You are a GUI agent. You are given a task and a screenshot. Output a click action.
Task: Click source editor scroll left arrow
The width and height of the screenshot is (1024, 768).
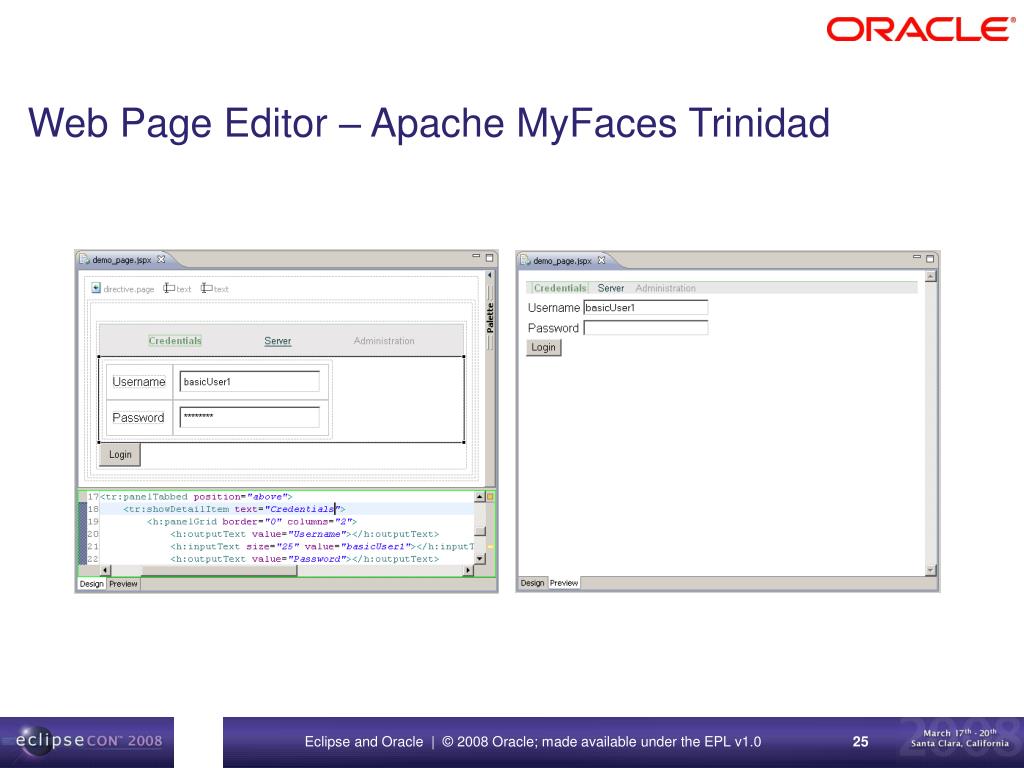click(105, 570)
